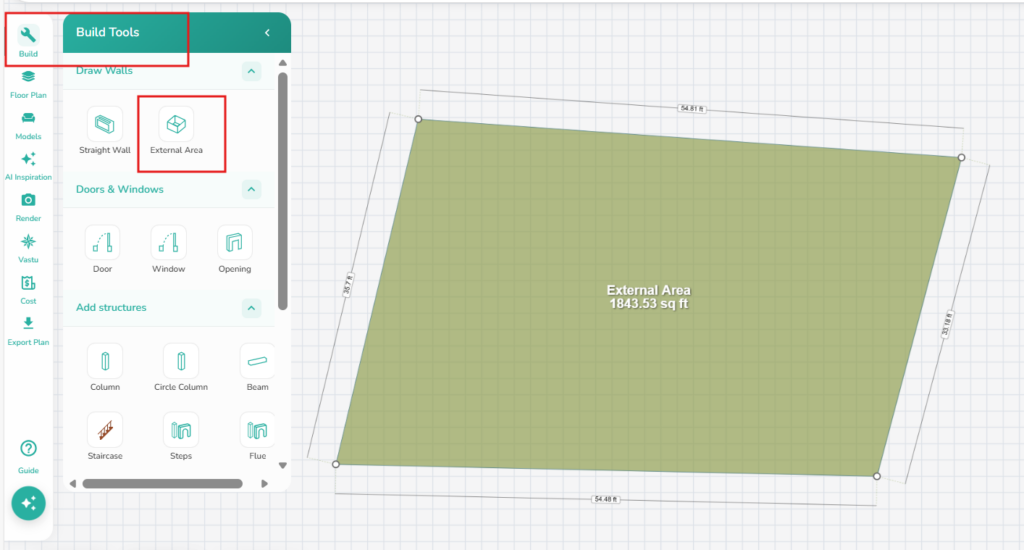Click the horizontal scrollbar in Build Tools

(x=162, y=483)
